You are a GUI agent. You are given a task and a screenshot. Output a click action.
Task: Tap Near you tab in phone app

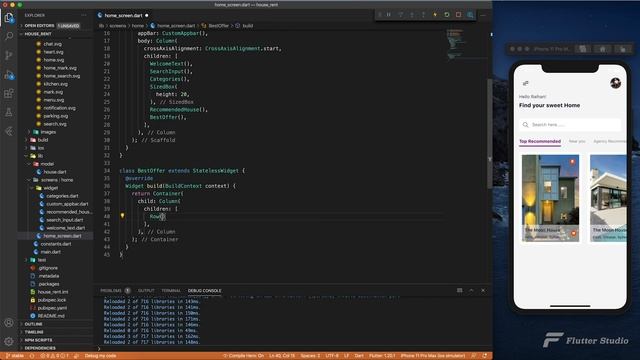tap(577, 141)
